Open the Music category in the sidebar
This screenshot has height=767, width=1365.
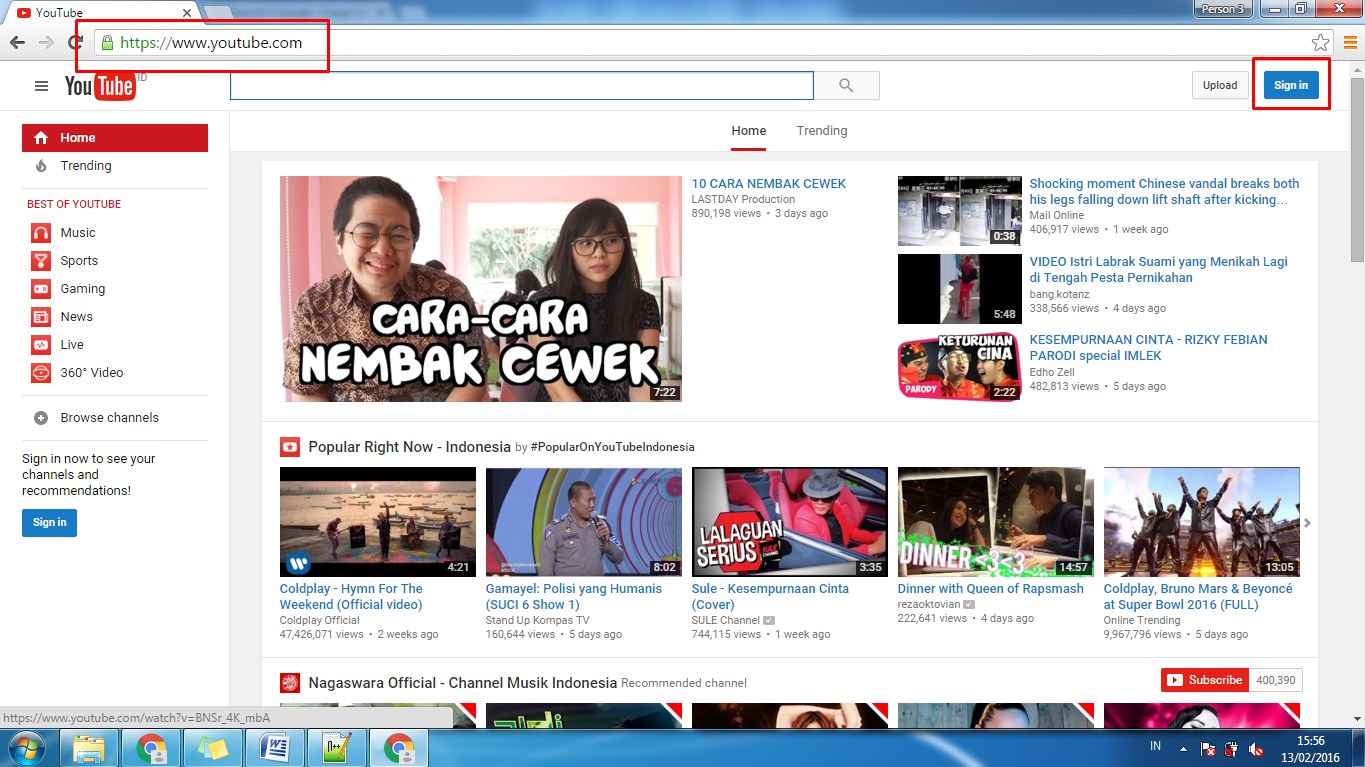tap(77, 232)
